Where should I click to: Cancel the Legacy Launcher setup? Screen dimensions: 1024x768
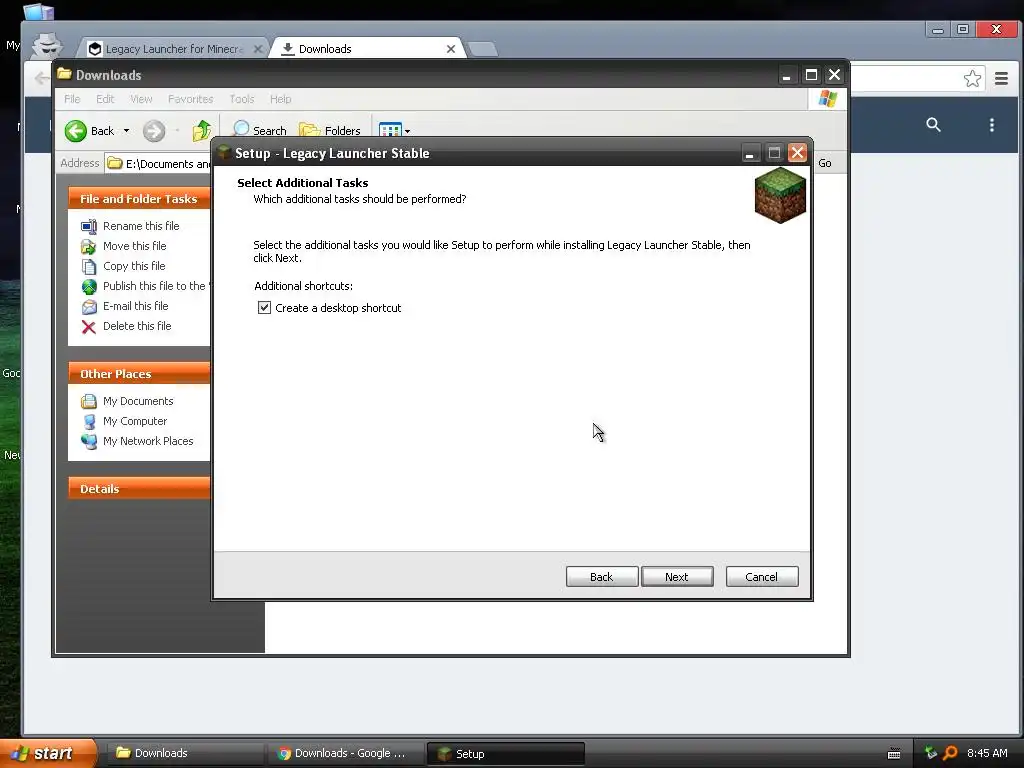[761, 577]
